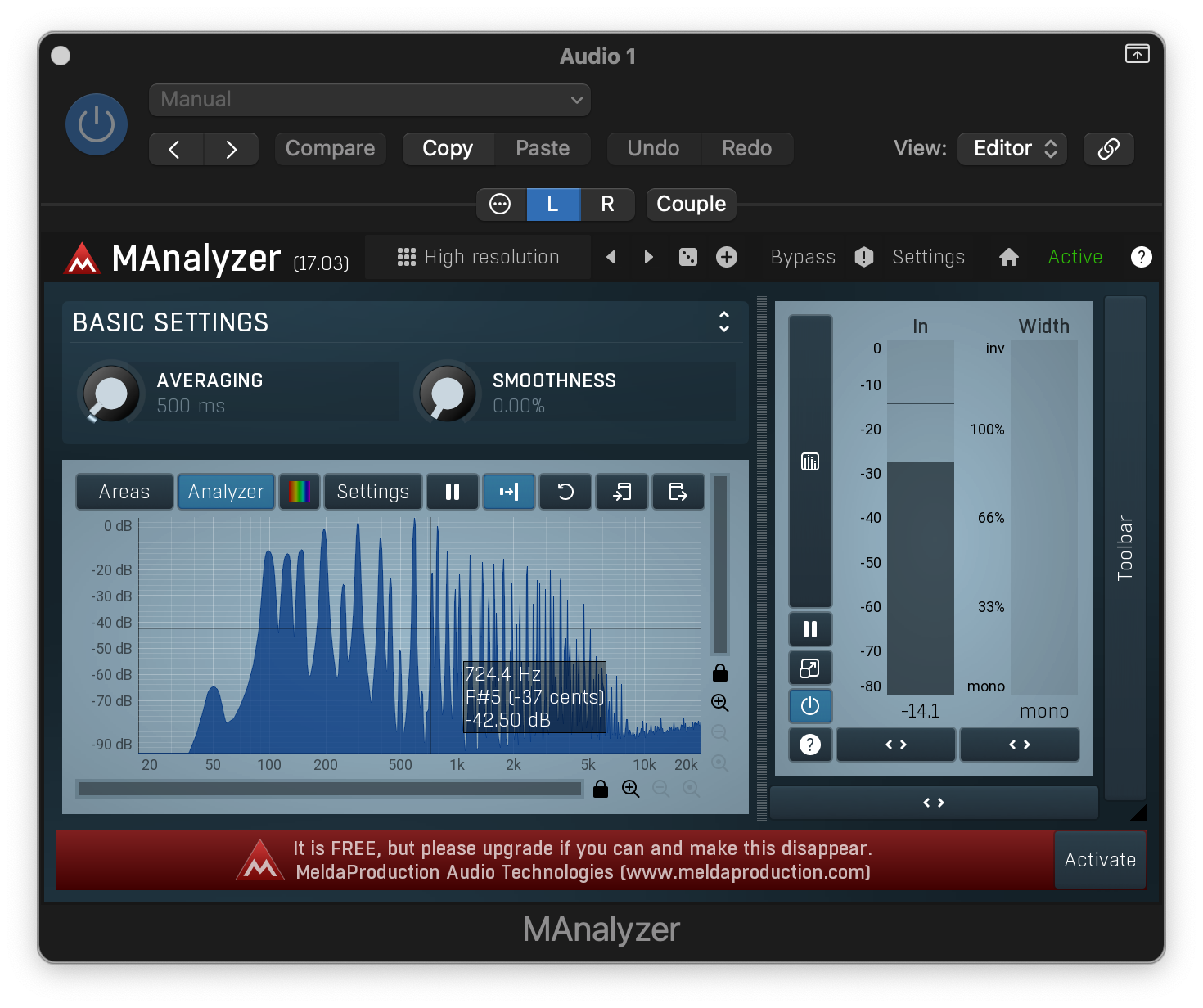Click the sidechain link icon near View
The image size is (1203, 1008).
pyautogui.click(x=1108, y=149)
